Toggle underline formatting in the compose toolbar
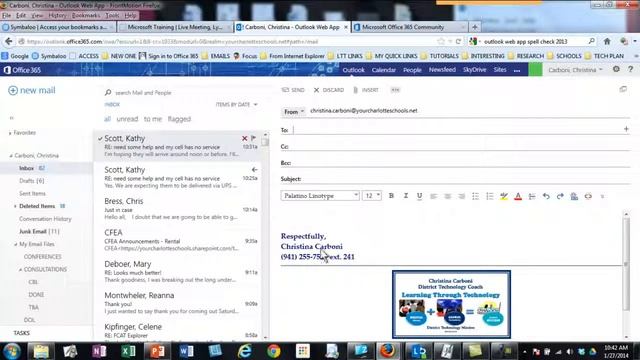This screenshot has width=640, height=360. point(419,196)
